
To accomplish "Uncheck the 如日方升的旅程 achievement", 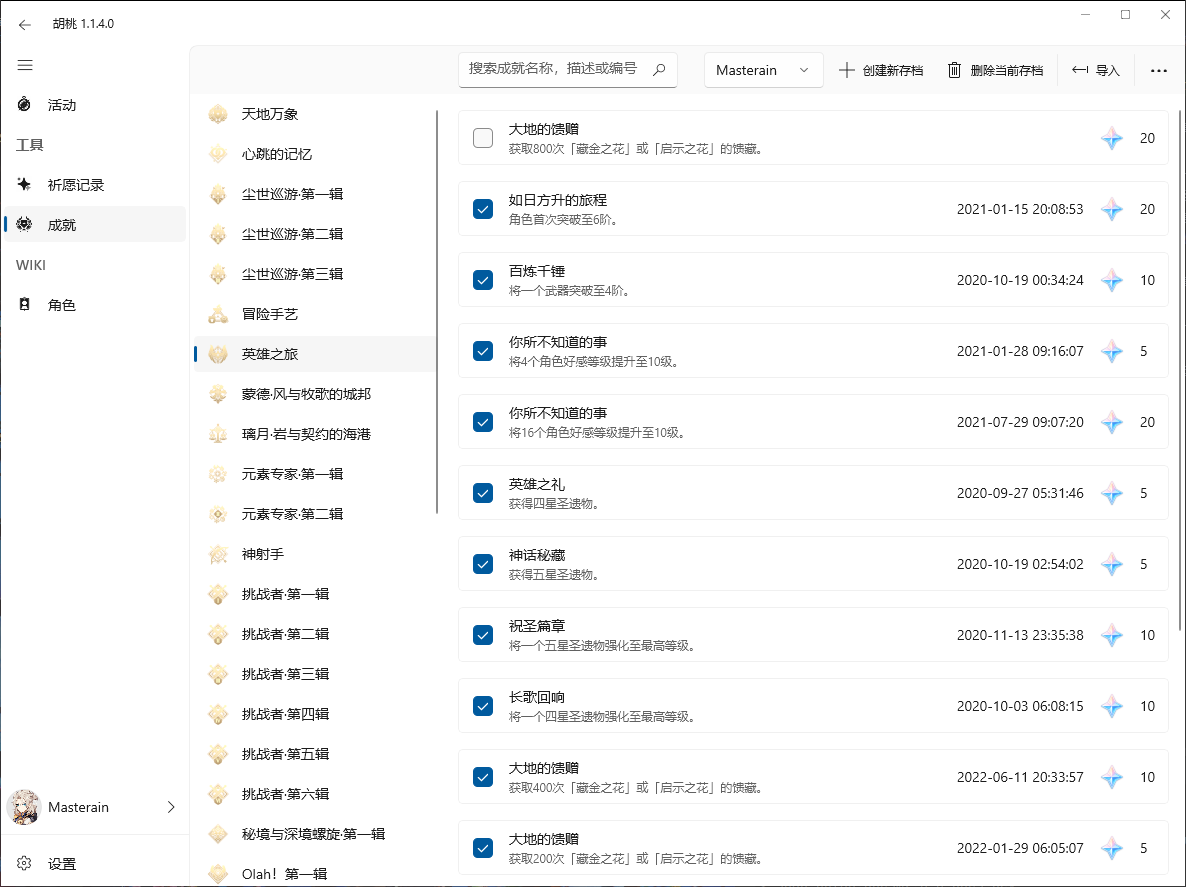I will 483,209.
